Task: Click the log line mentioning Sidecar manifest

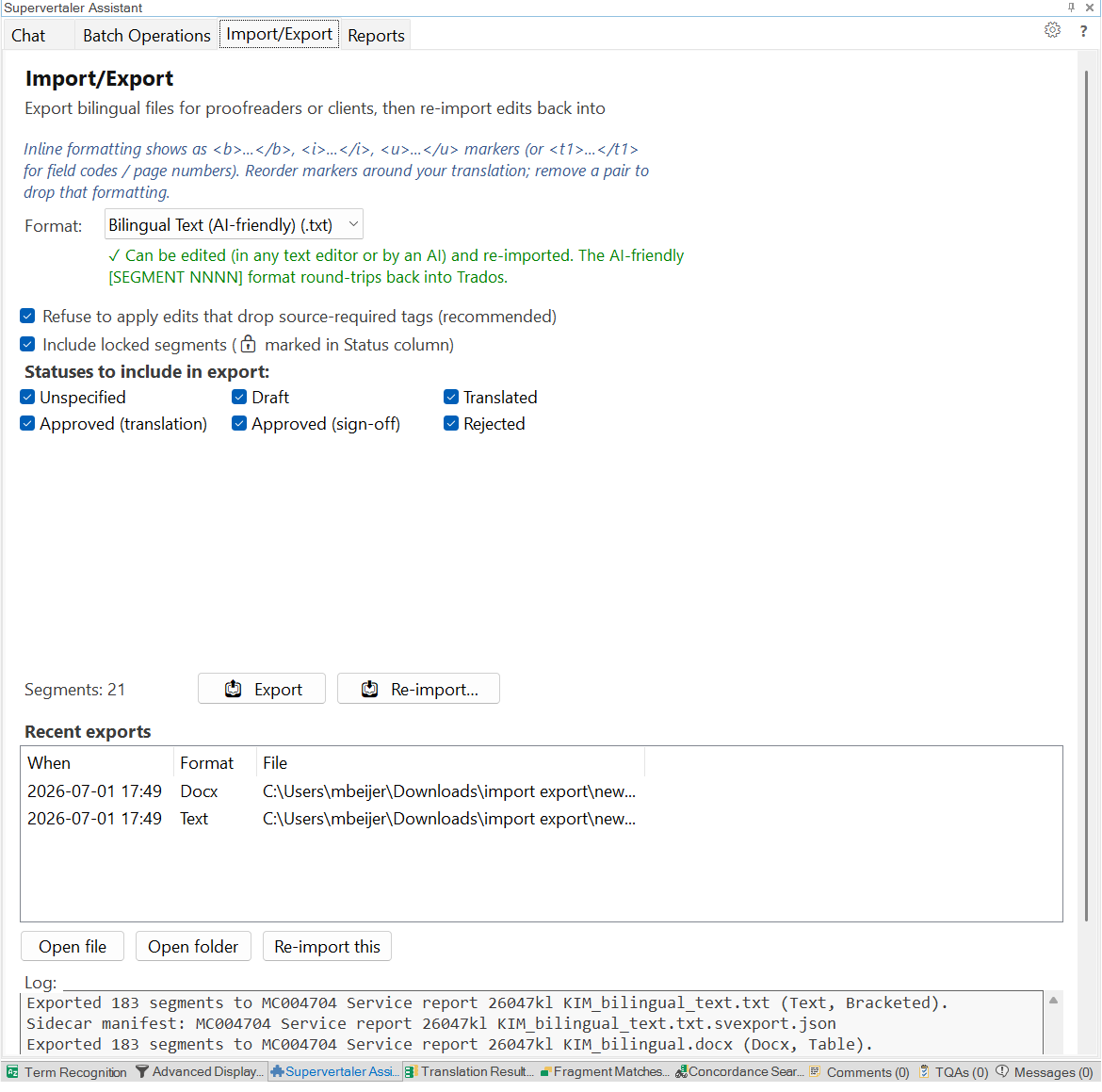Action: [431, 1023]
